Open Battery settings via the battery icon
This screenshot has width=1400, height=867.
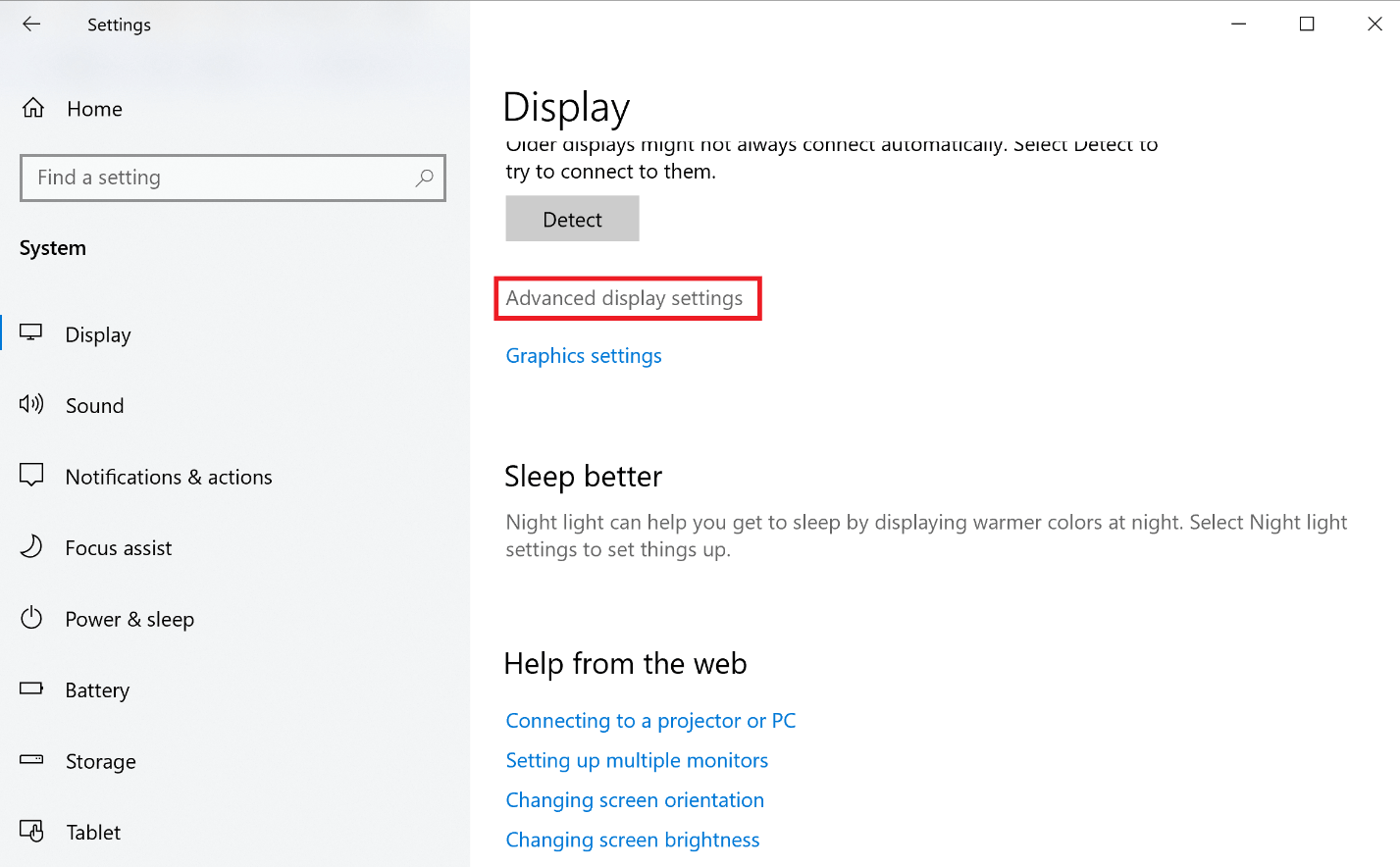coord(30,689)
